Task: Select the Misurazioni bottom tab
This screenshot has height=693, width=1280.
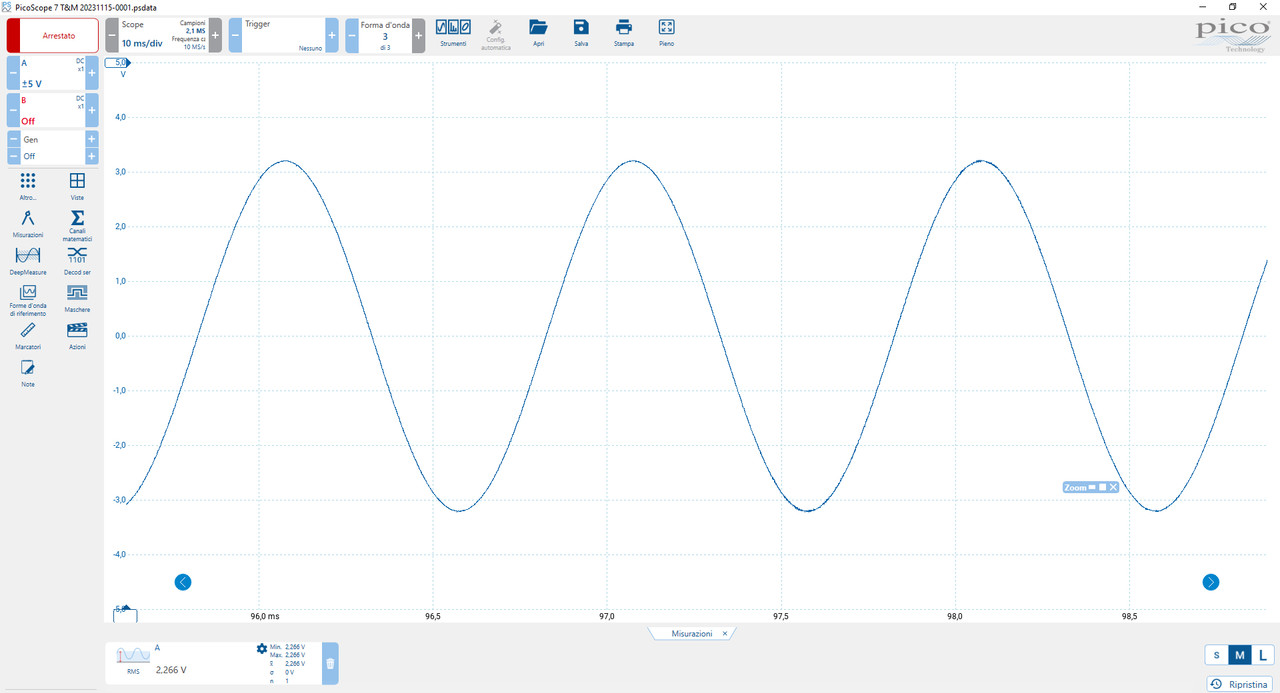Action: point(691,634)
